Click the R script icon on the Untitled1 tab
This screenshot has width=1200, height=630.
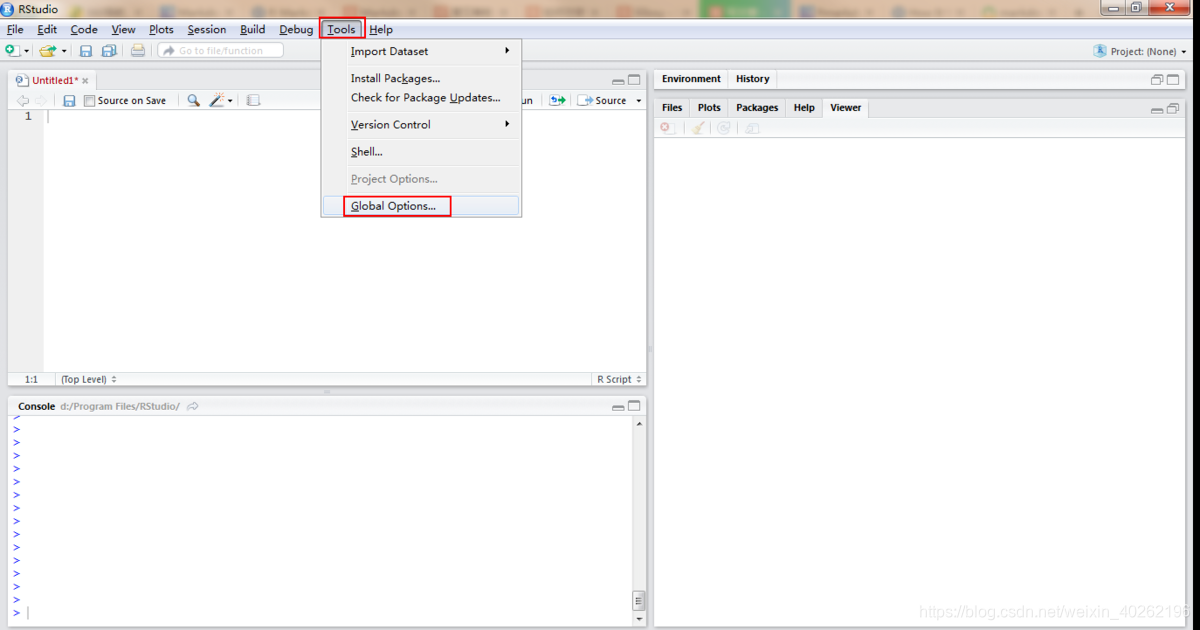[23, 80]
